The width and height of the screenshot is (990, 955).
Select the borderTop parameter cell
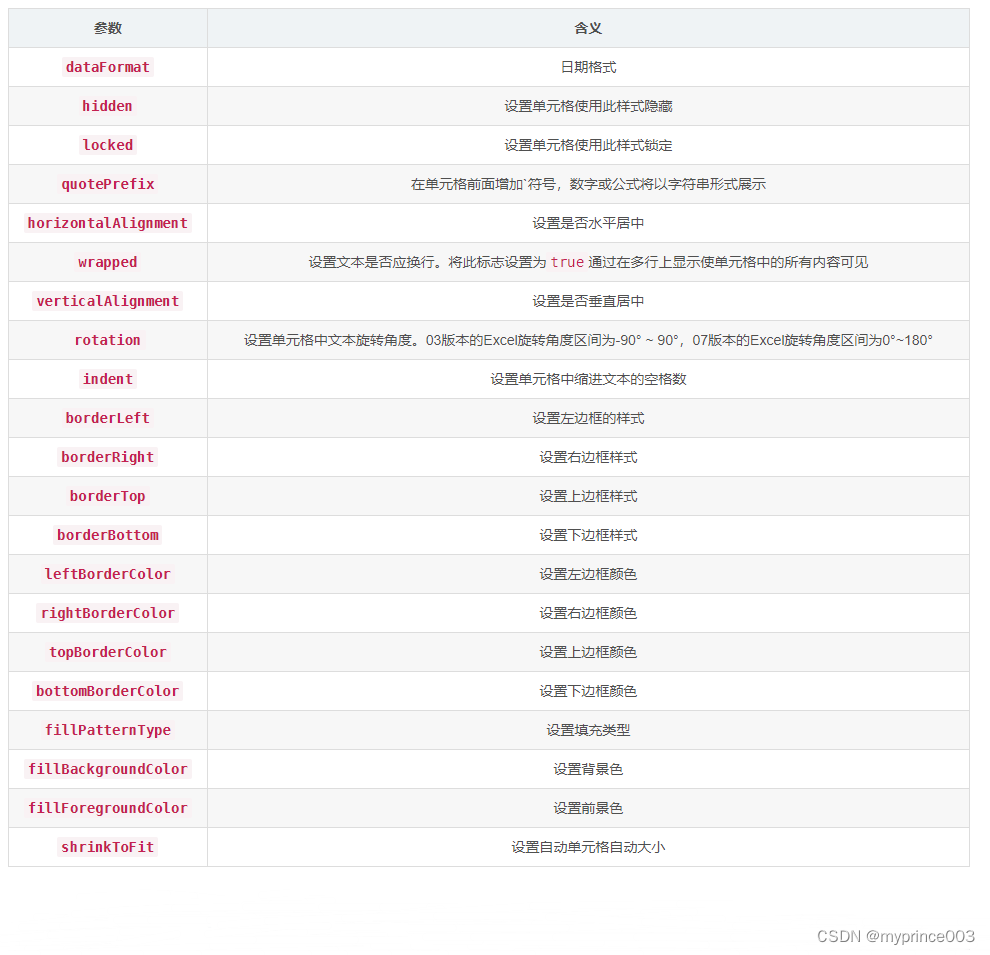coord(107,496)
